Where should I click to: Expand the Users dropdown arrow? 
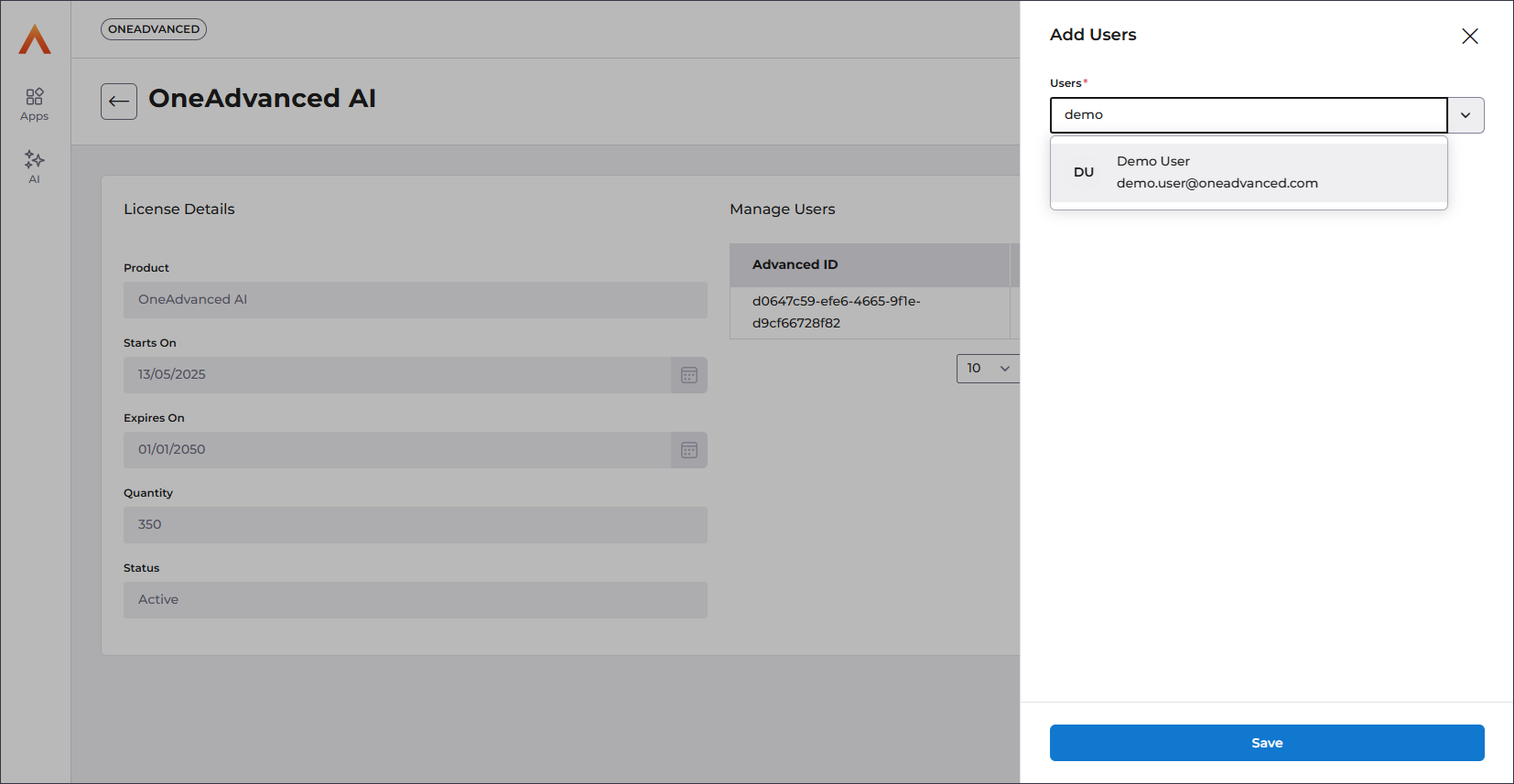pos(1465,115)
